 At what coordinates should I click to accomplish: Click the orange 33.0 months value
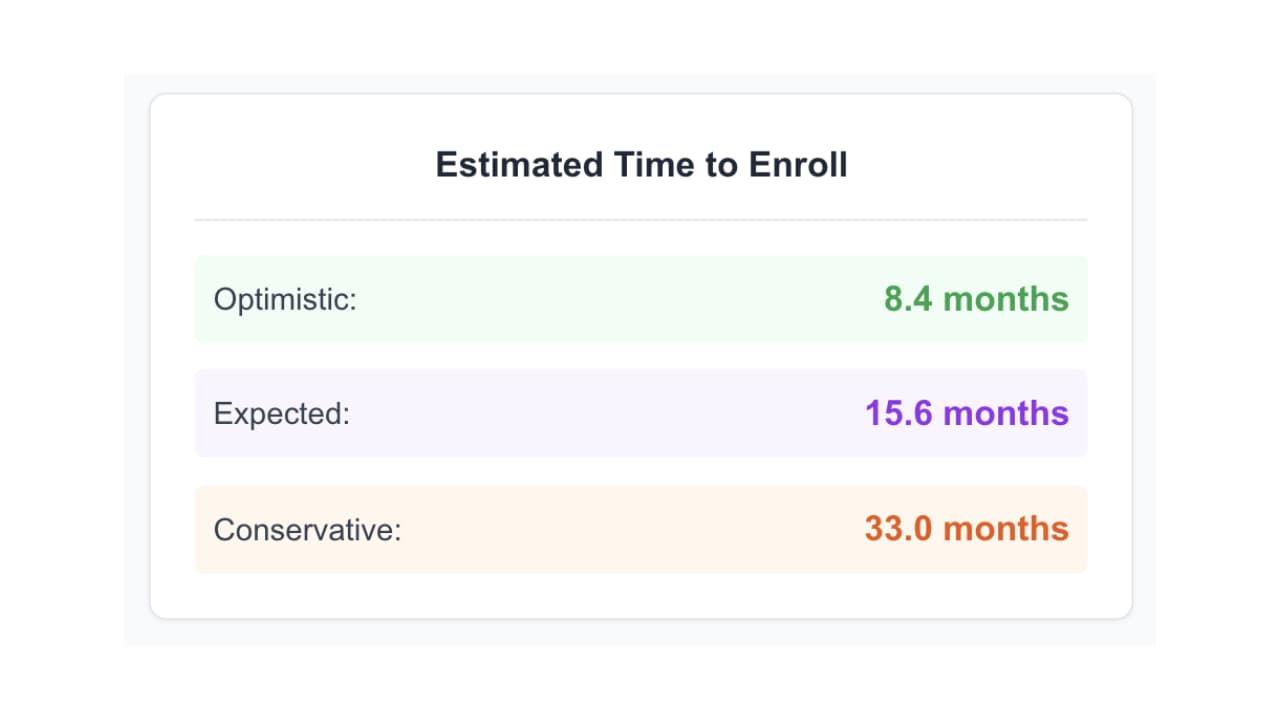tap(966, 529)
